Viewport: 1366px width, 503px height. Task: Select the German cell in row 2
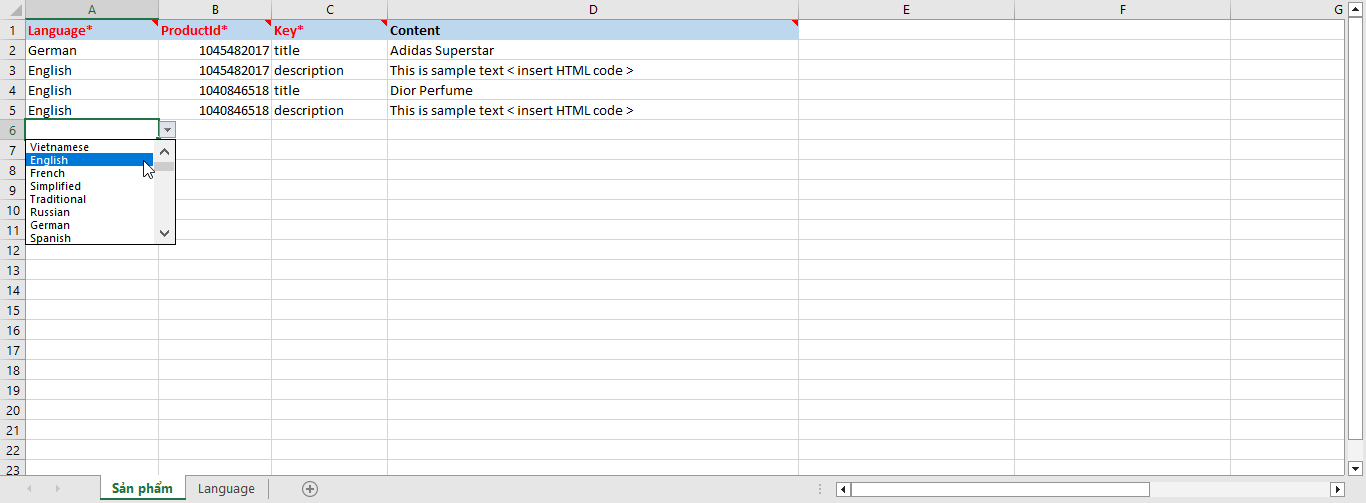pyautogui.click(x=91, y=50)
